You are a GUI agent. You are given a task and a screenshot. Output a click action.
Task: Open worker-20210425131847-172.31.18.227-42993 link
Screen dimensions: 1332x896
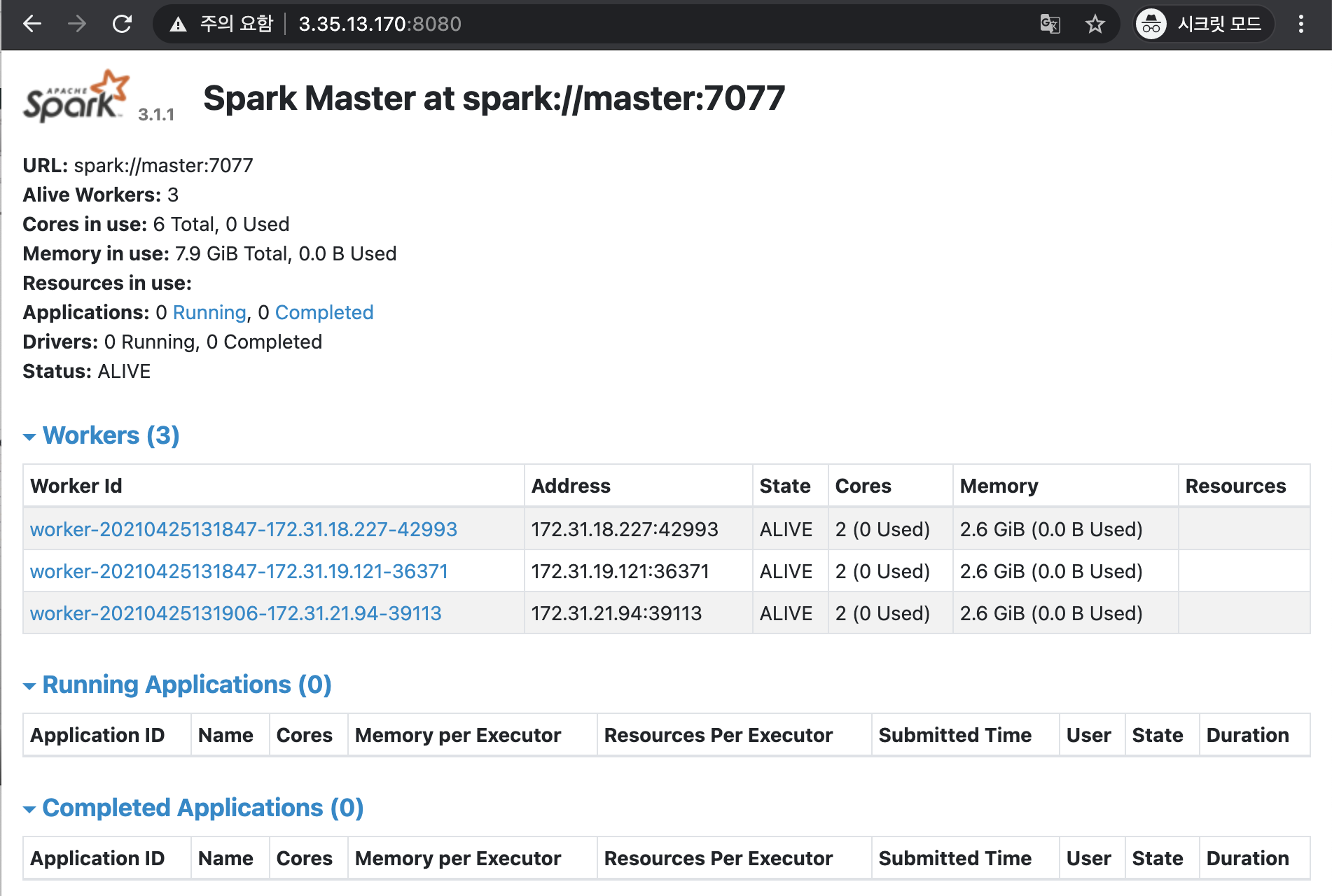coord(243,529)
